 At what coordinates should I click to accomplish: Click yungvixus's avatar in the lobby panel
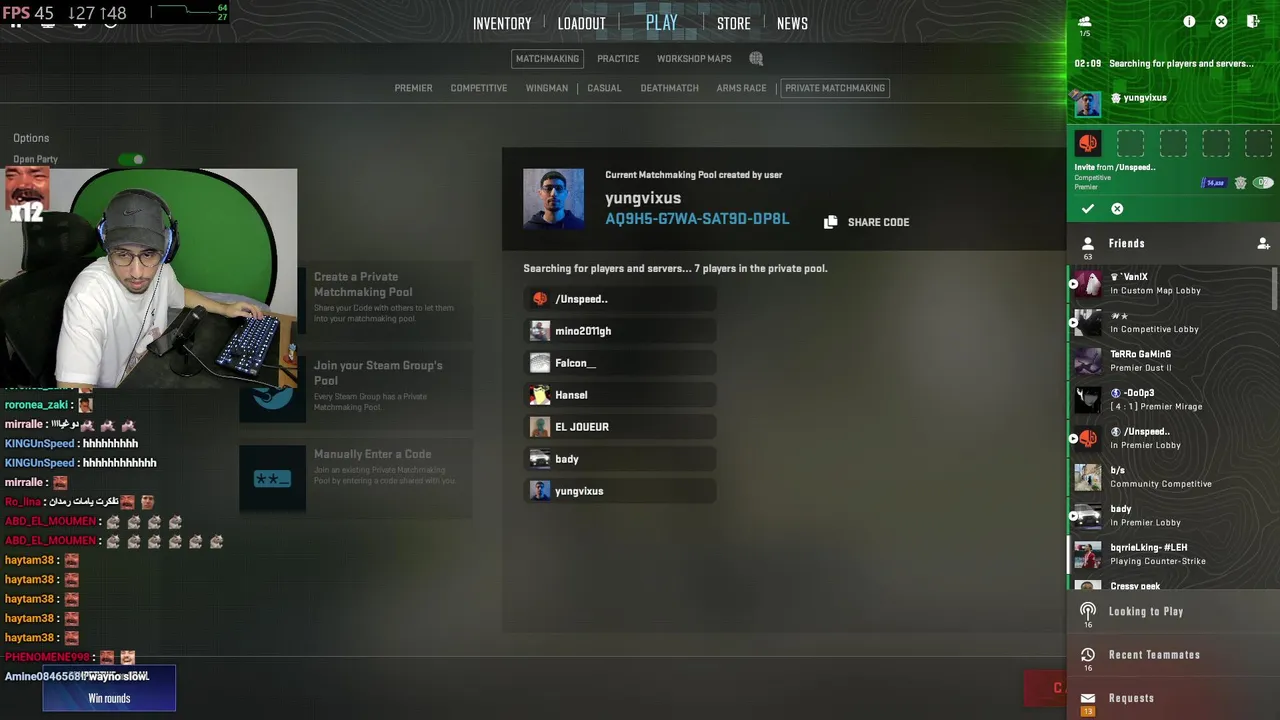point(1088,102)
